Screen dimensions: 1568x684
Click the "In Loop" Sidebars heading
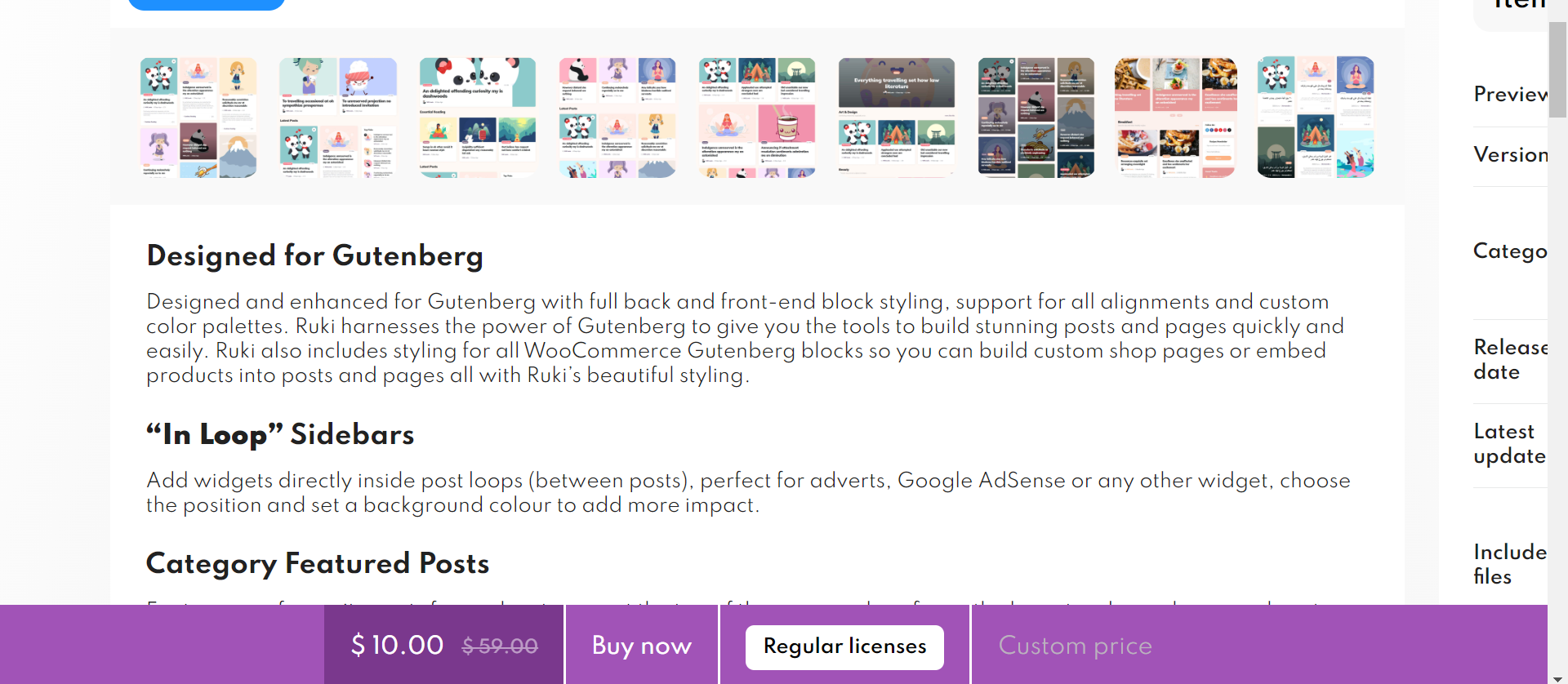280,434
